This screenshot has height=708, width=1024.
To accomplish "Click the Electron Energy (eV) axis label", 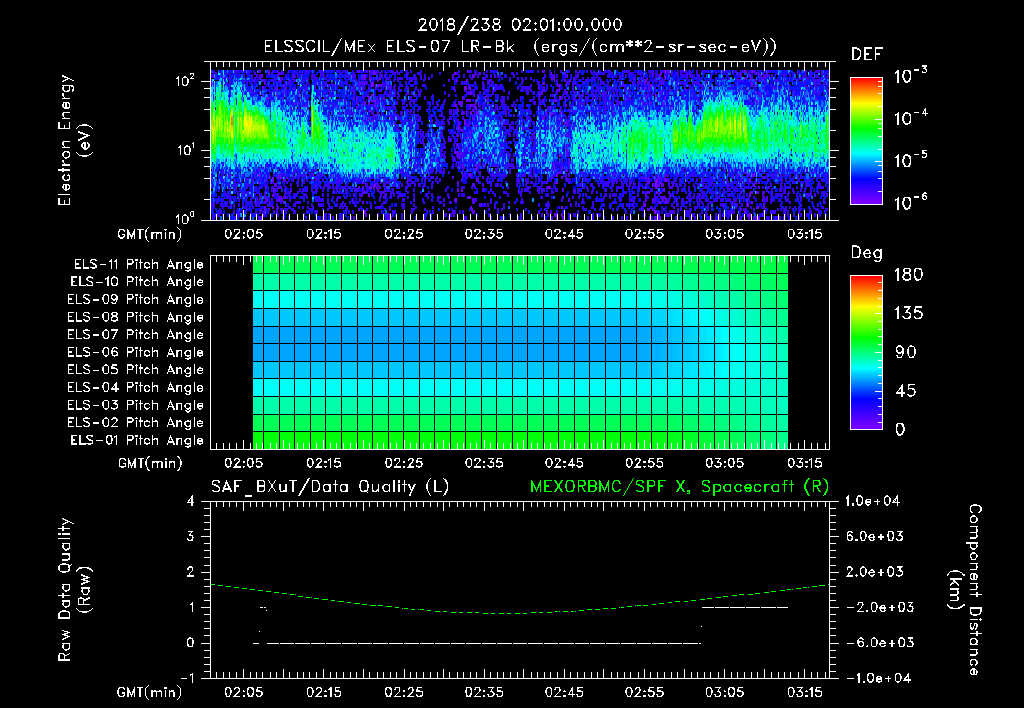I will (74, 140).
